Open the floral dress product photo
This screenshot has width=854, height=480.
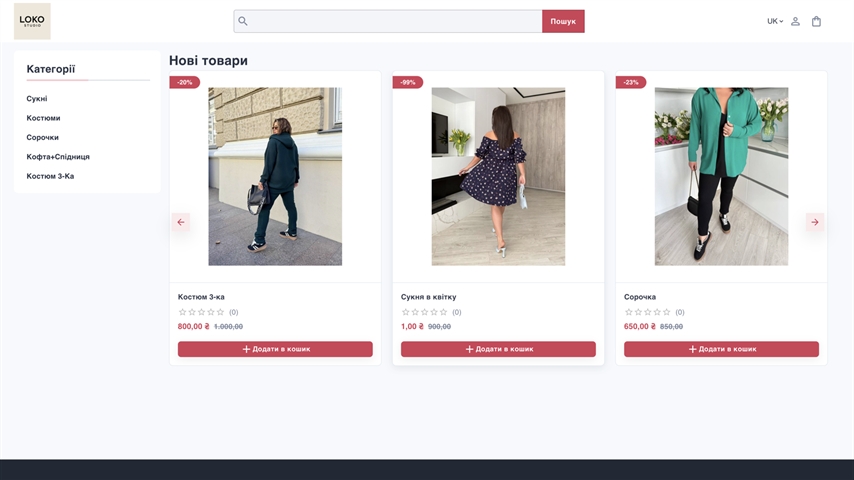point(498,176)
